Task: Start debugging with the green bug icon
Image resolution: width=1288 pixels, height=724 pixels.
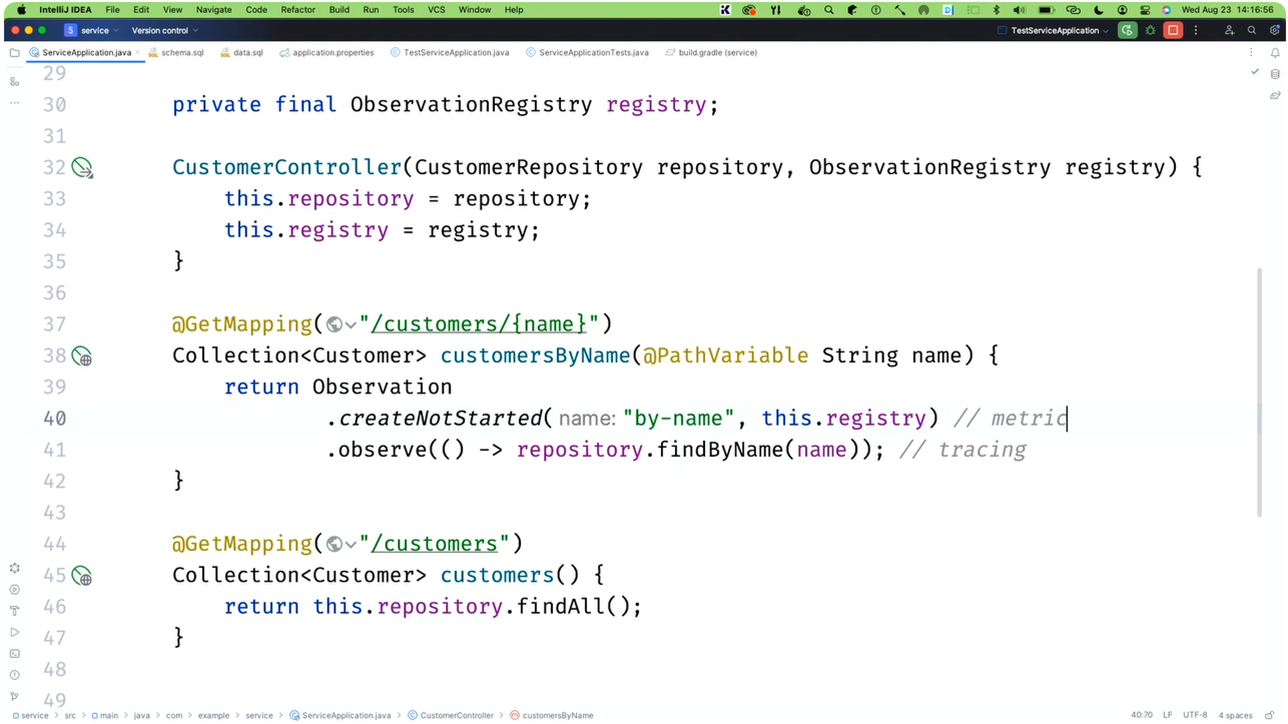Action: coord(1150,31)
